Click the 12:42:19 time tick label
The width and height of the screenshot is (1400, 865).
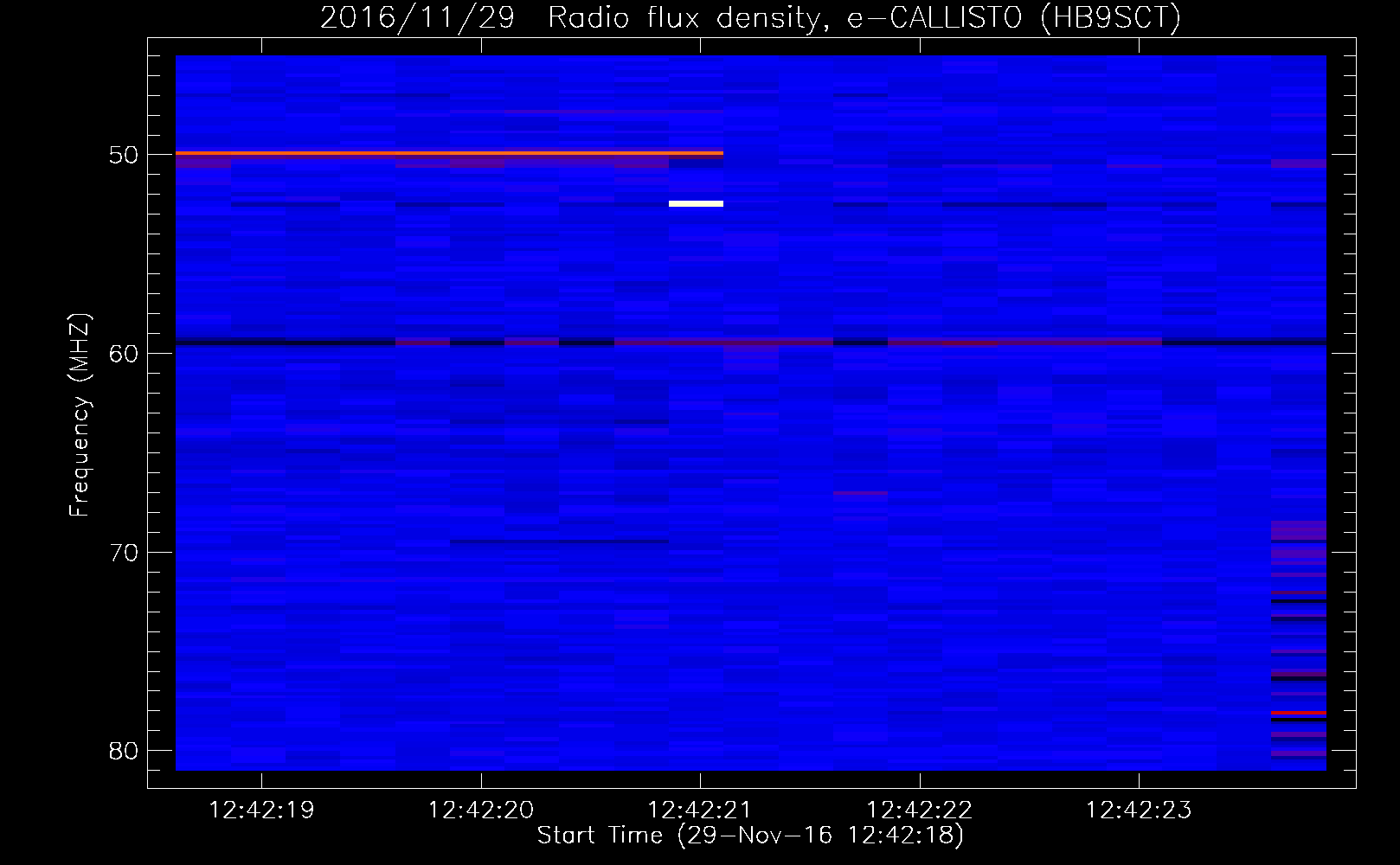click(261, 811)
